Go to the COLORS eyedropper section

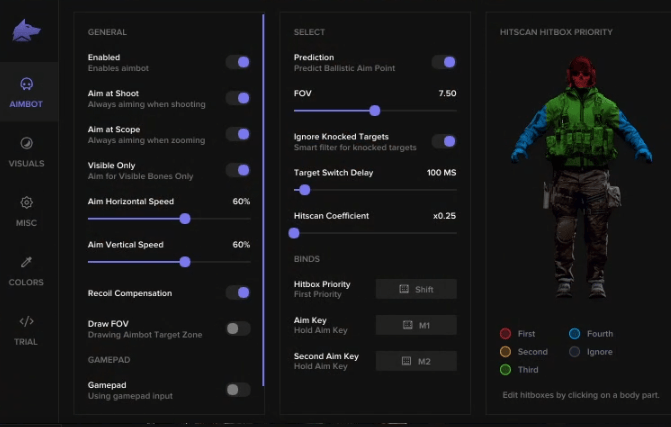(26, 271)
